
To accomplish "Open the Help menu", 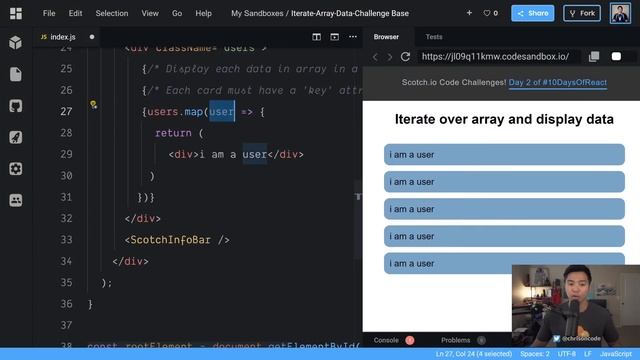I will tap(203, 13).
